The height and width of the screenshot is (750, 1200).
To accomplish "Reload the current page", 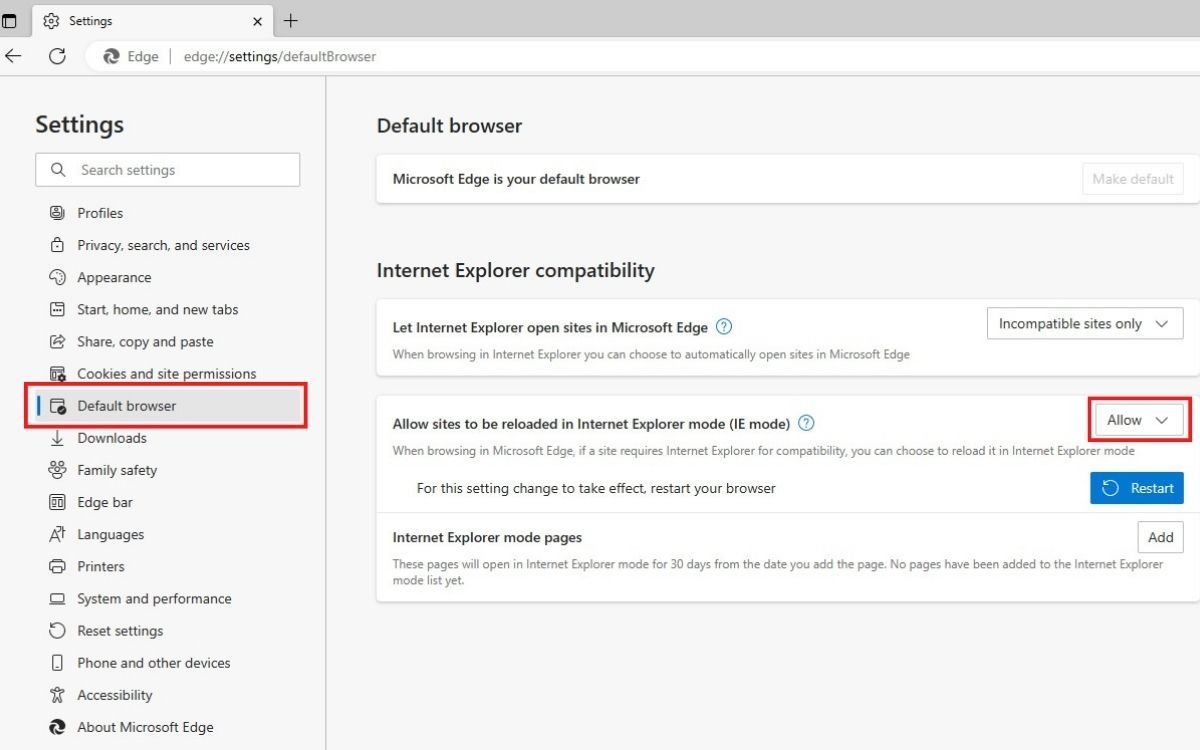I will 57,56.
